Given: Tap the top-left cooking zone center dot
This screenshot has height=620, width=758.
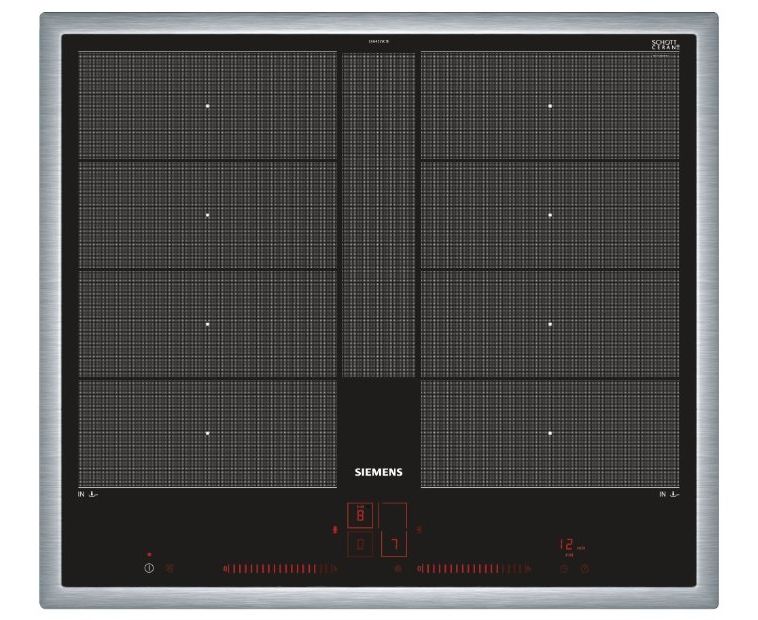Looking at the screenshot, I should [208, 105].
